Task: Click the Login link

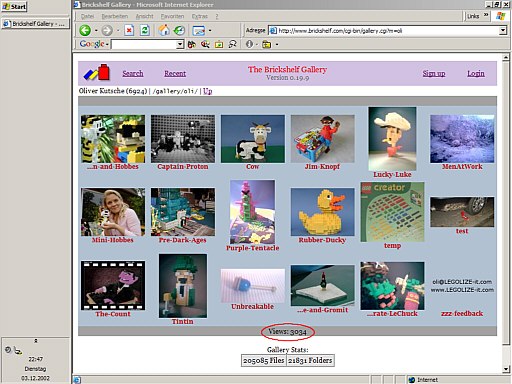Action: (x=476, y=73)
